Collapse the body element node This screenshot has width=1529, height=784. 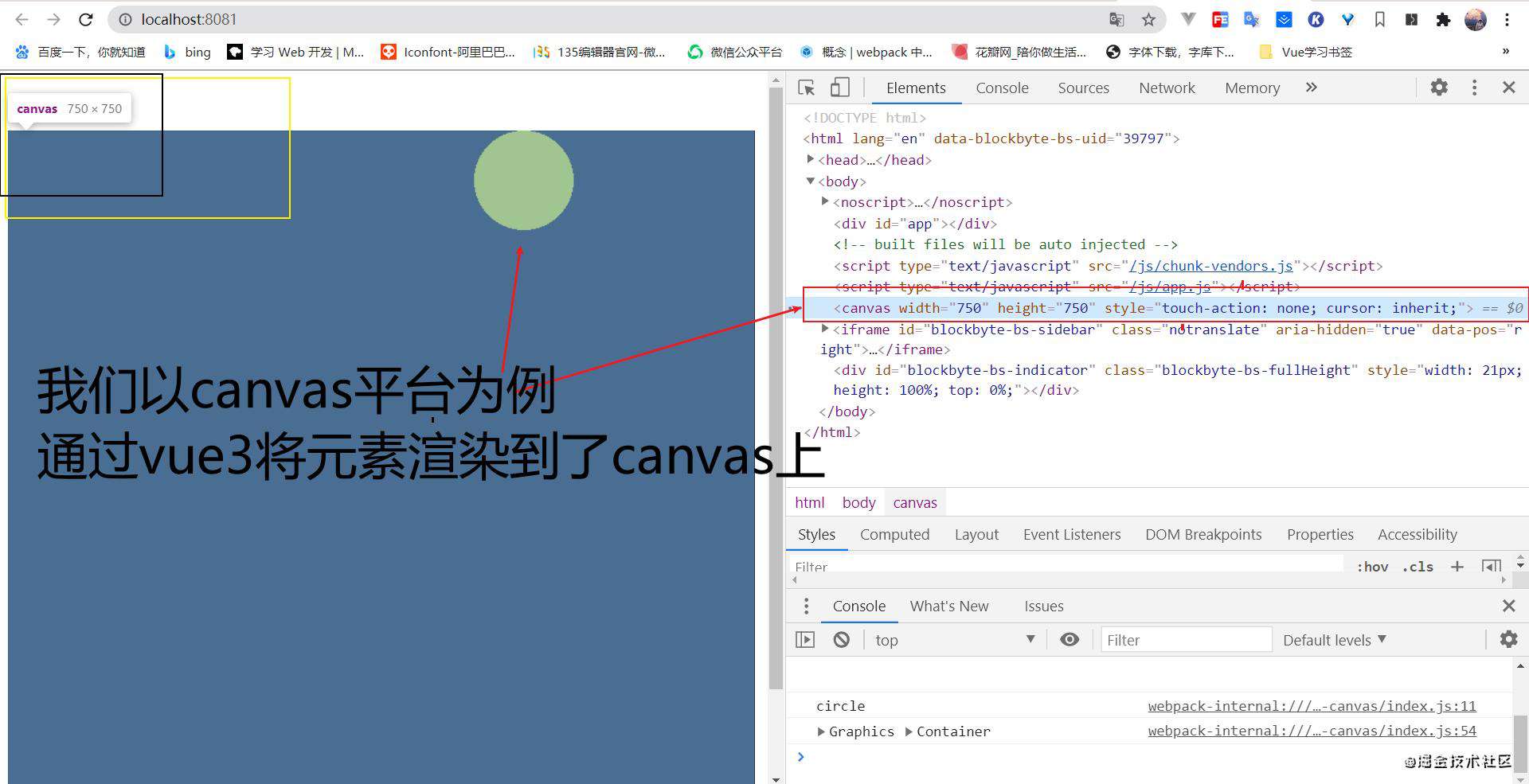[x=811, y=181]
